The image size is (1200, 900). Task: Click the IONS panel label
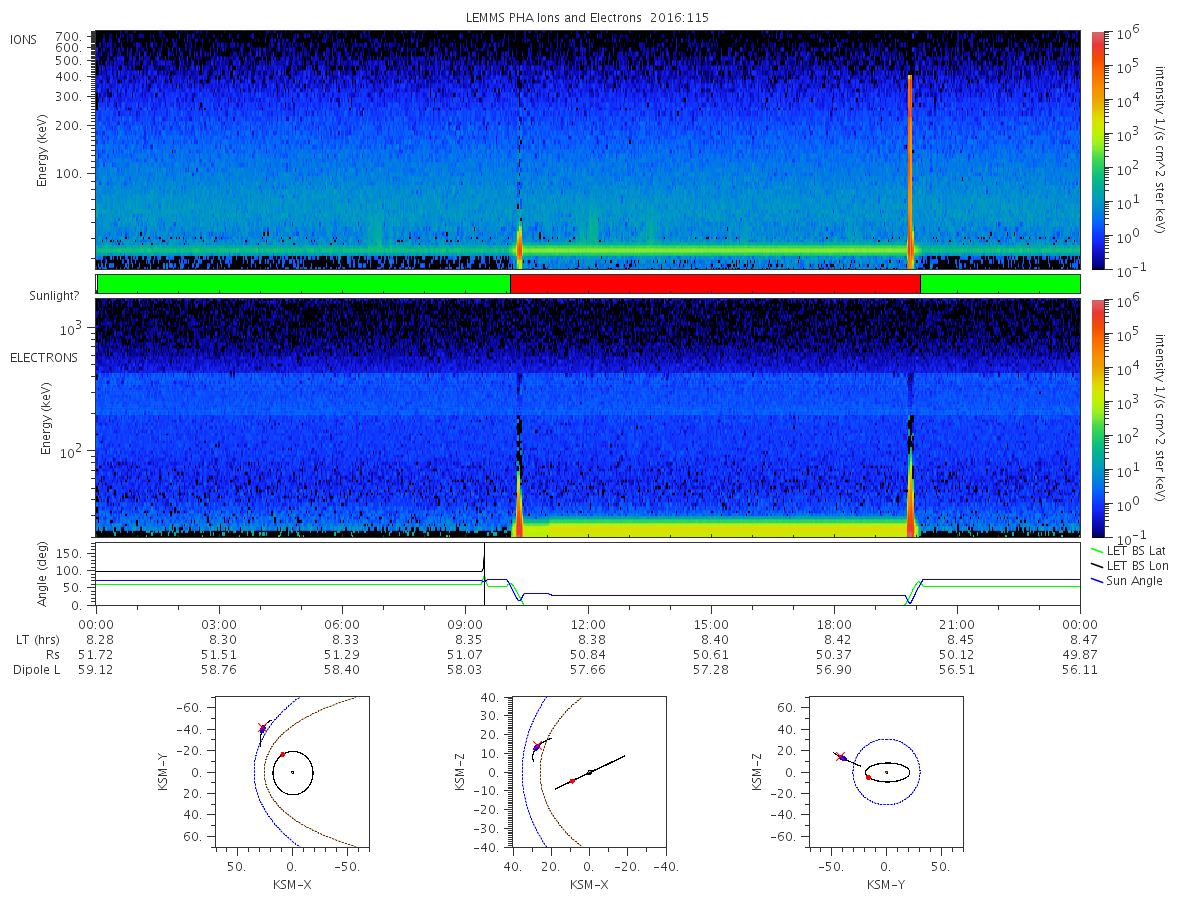pos(24,39)
